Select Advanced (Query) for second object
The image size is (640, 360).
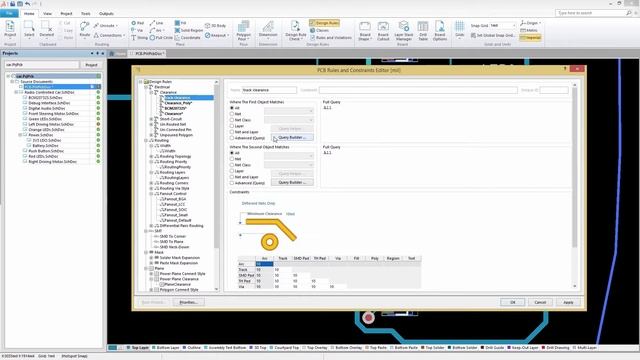(x=232, y=183)
